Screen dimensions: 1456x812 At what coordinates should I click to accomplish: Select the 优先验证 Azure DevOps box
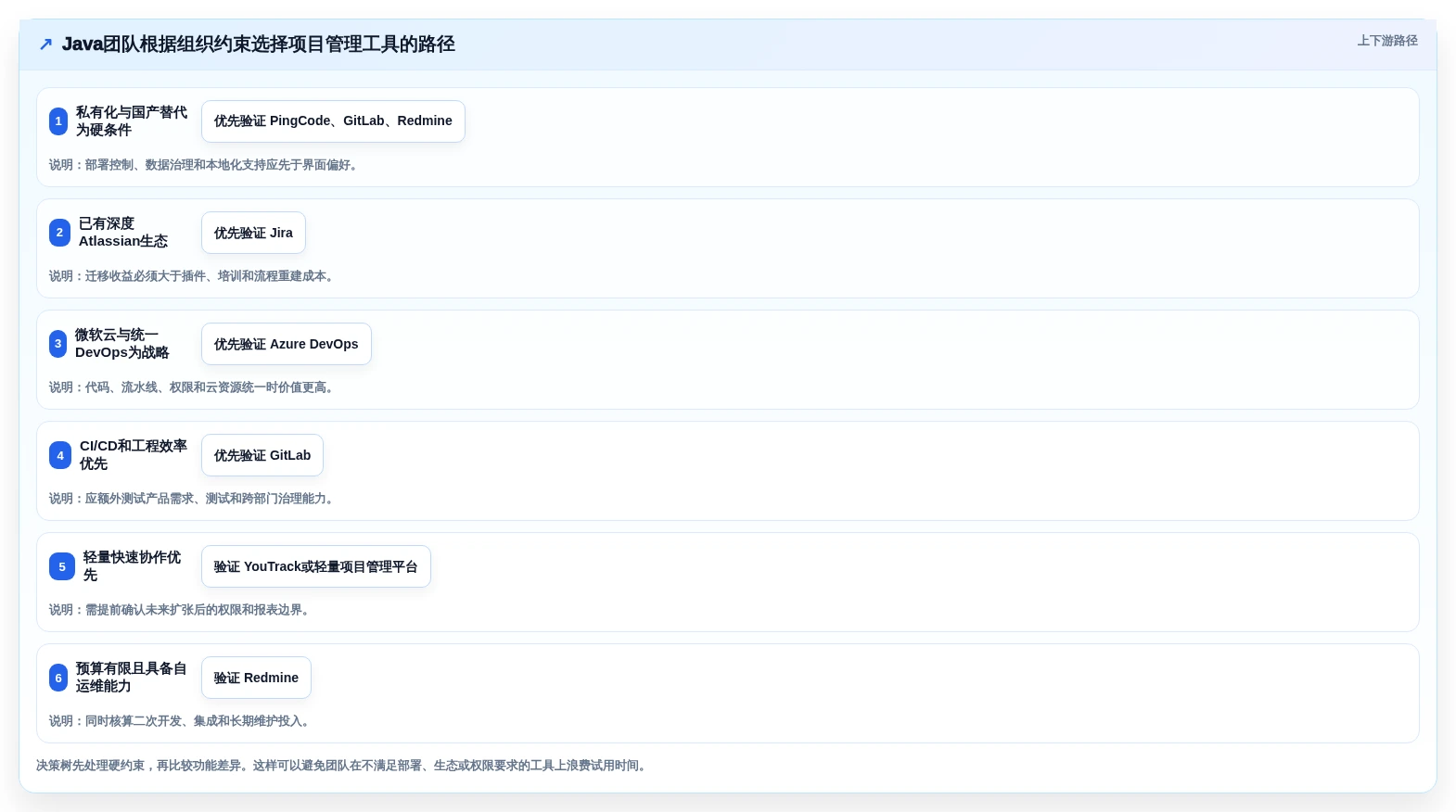pyautogui.click(x=287, y=344)
